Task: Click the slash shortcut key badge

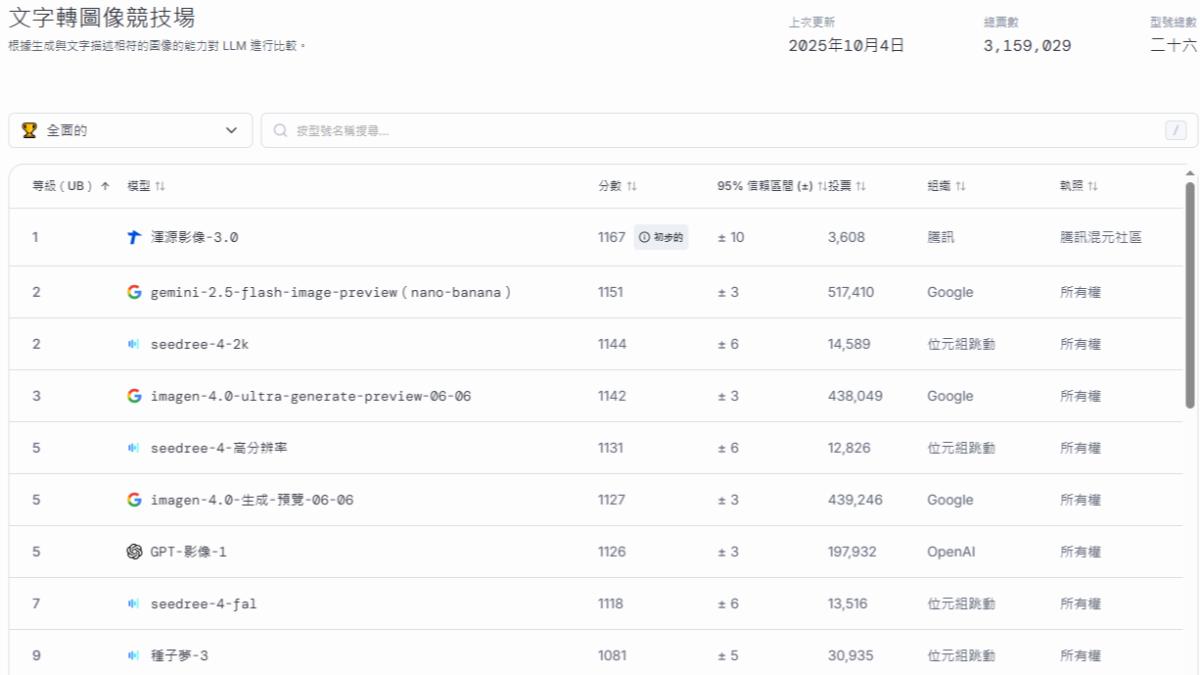Action: click(x=1176, y=130)
